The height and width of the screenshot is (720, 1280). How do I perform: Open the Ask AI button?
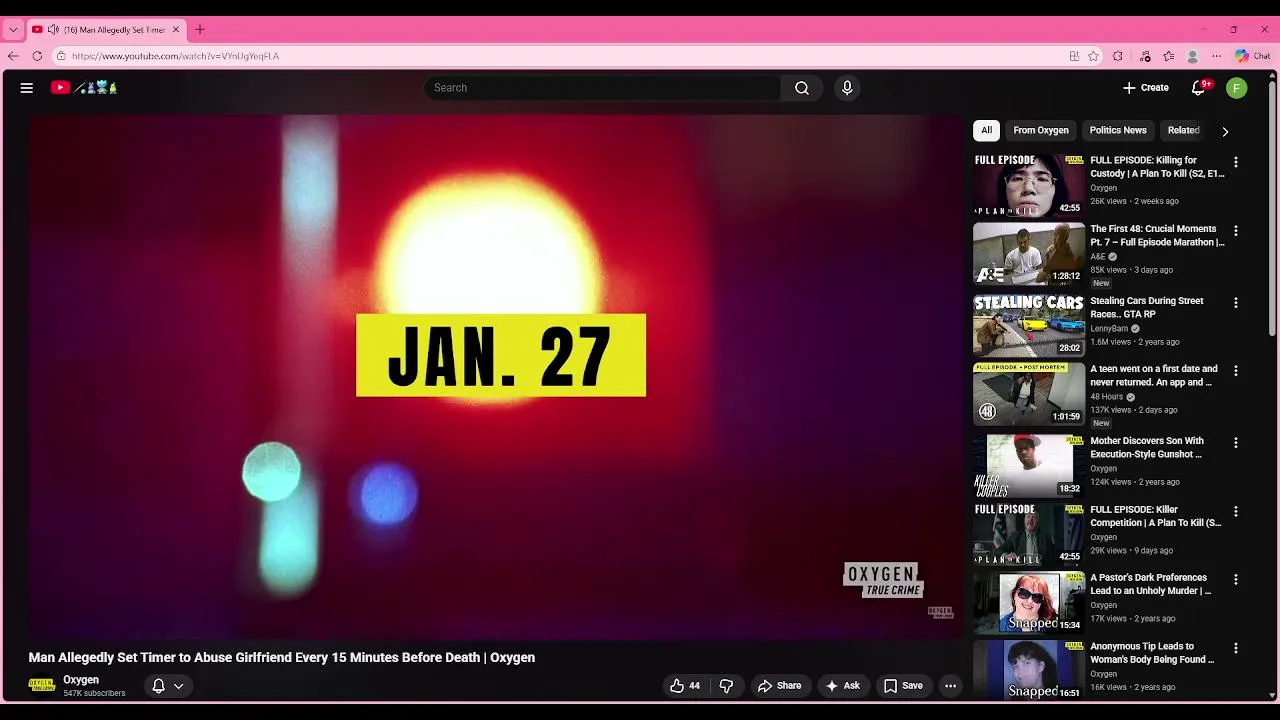point(842,686)
